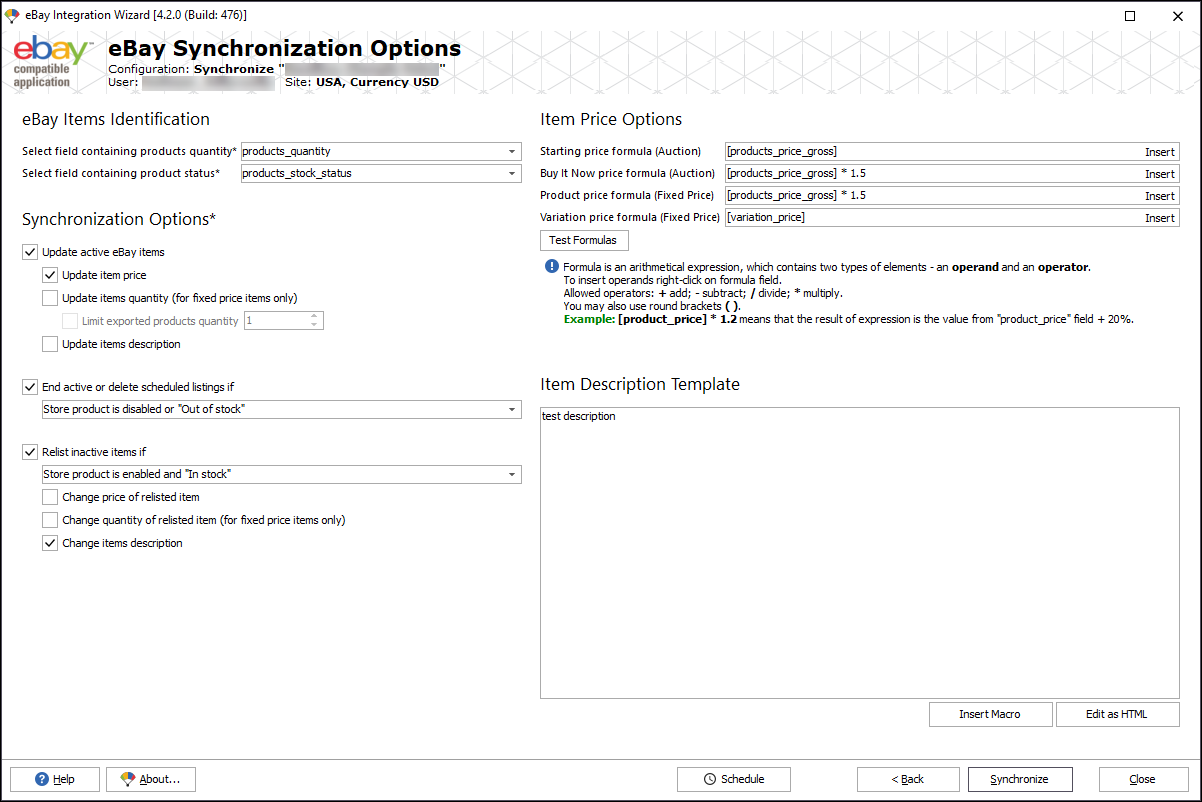This screenshot has height=802, width=1202.
Task: Click the eBay compatible application logo
Action: (x=53, y=62)
